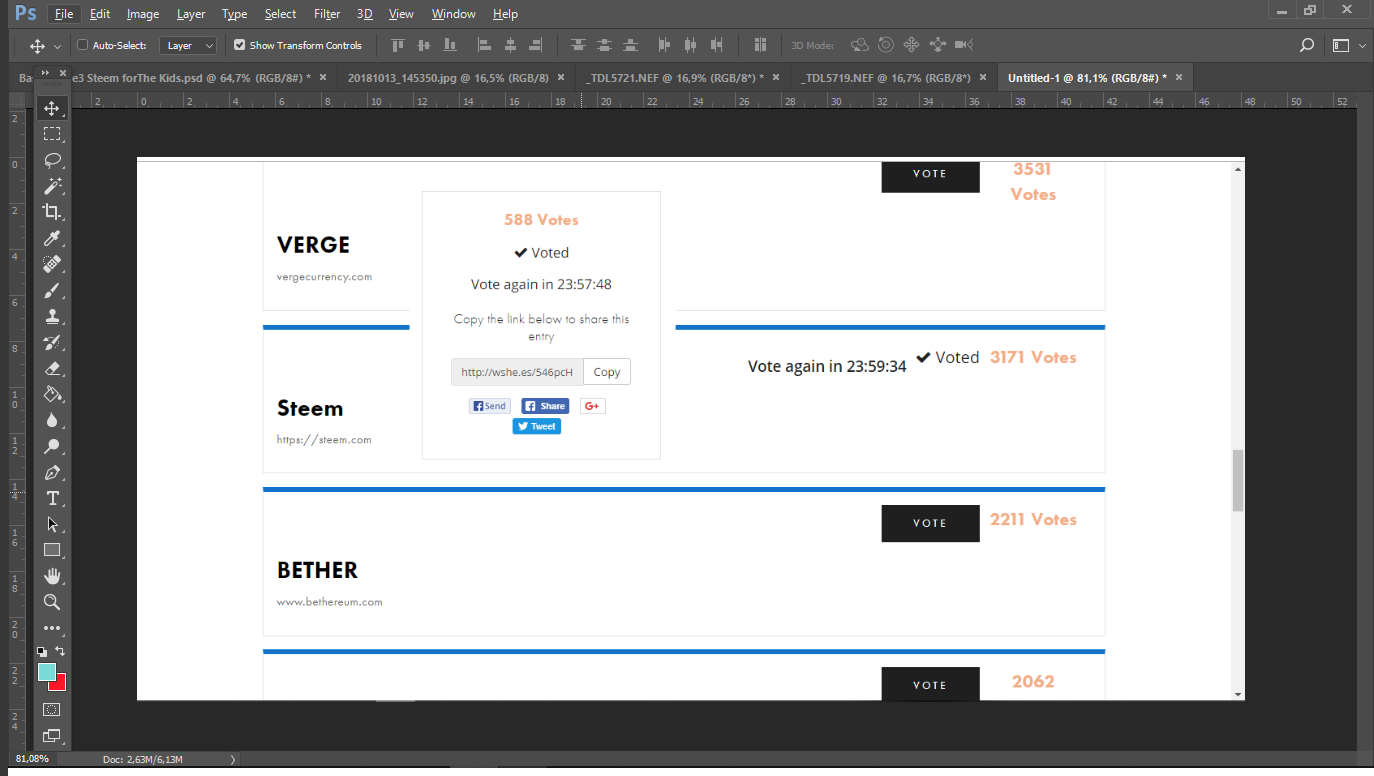Open the Auto-Select Layer dropdown

[189, 45]
